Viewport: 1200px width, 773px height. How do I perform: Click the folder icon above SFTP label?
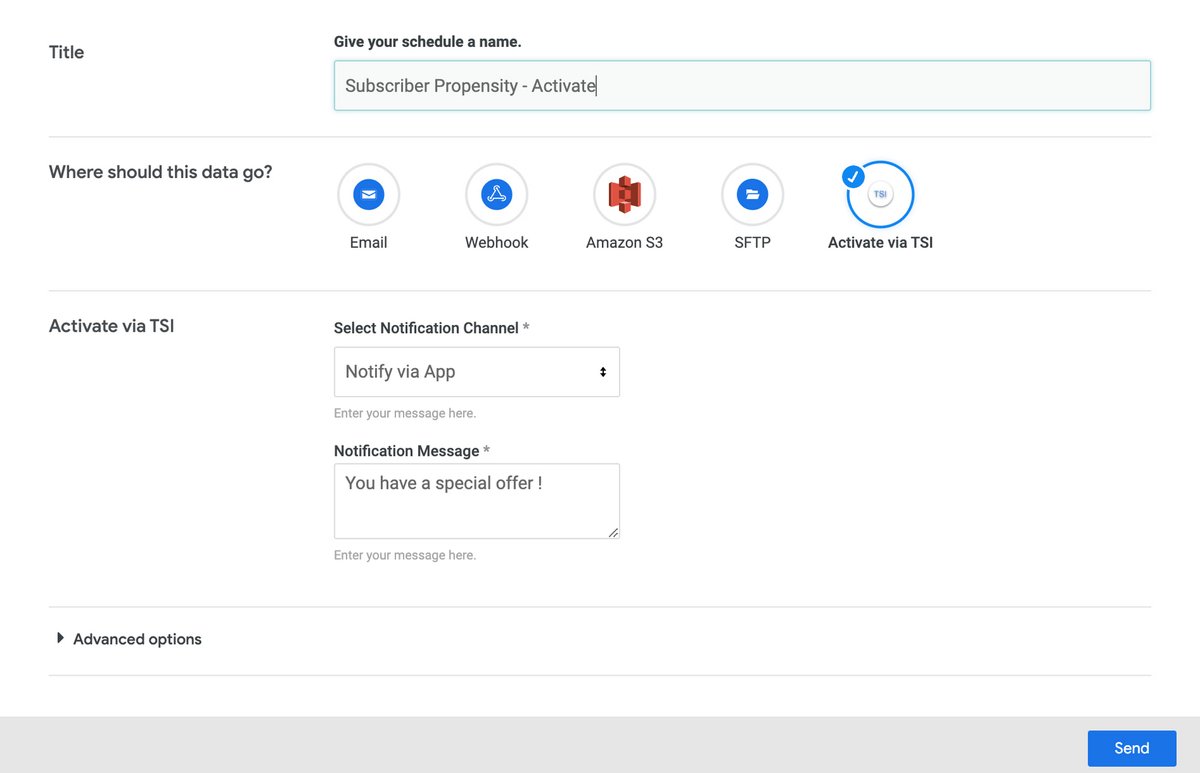click(752, 194)
